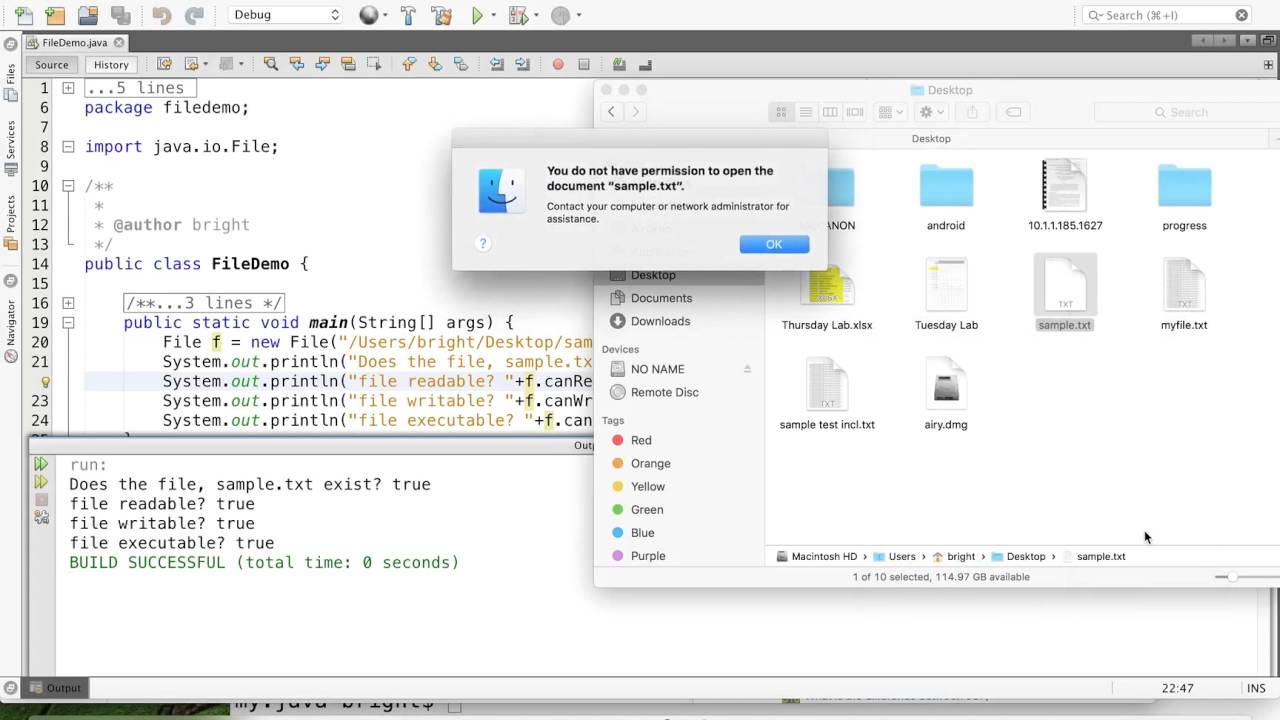
Task: Eject the NO NAME device in Finder sidebar
Action: point(747,369)
